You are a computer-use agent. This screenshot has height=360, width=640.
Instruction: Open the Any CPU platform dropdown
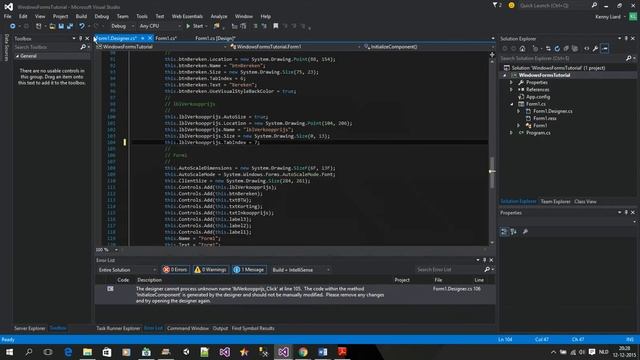tap(160, 26)
